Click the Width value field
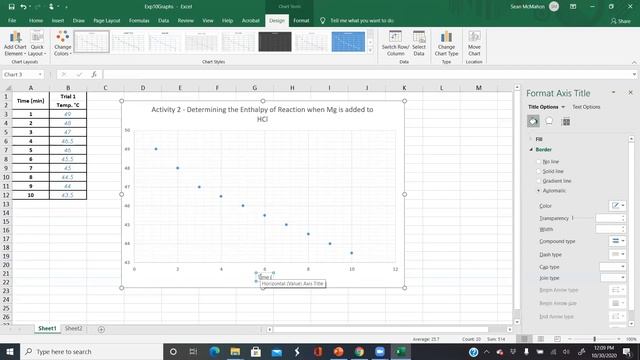Screen dimensions: 640x360 click(610, 229)
